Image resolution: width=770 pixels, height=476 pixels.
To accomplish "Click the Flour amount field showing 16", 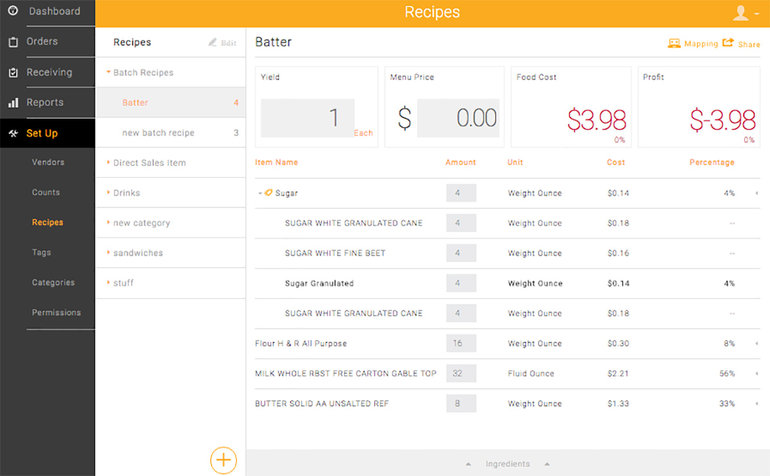I will tap(461, 343).
